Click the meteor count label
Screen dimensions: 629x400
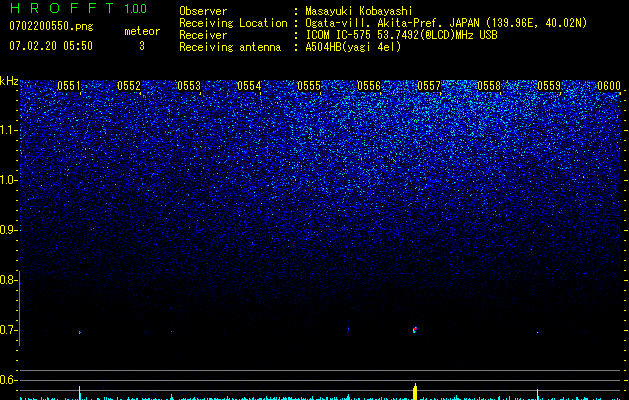point(142,31)
